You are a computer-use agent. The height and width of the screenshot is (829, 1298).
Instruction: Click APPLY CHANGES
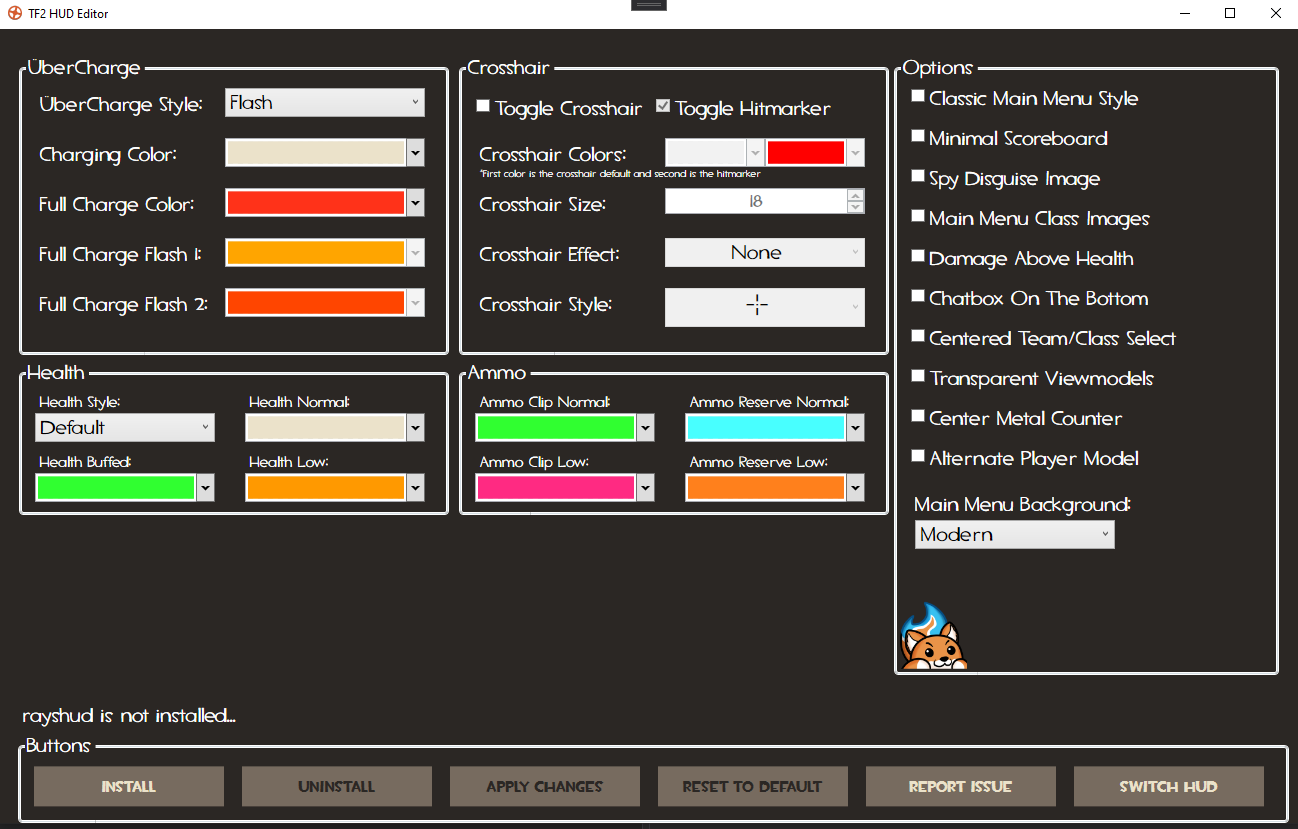click(544, 786)
